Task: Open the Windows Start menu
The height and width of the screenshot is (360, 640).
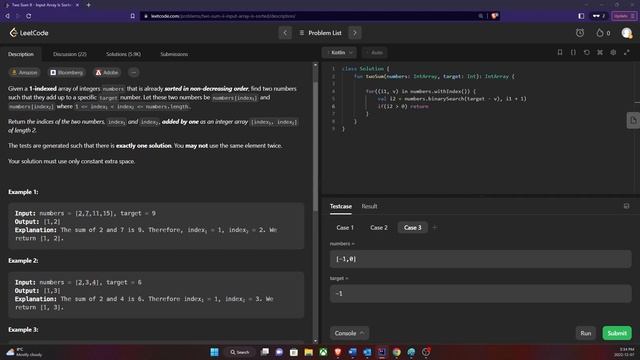Action: [x=214, y=352]
